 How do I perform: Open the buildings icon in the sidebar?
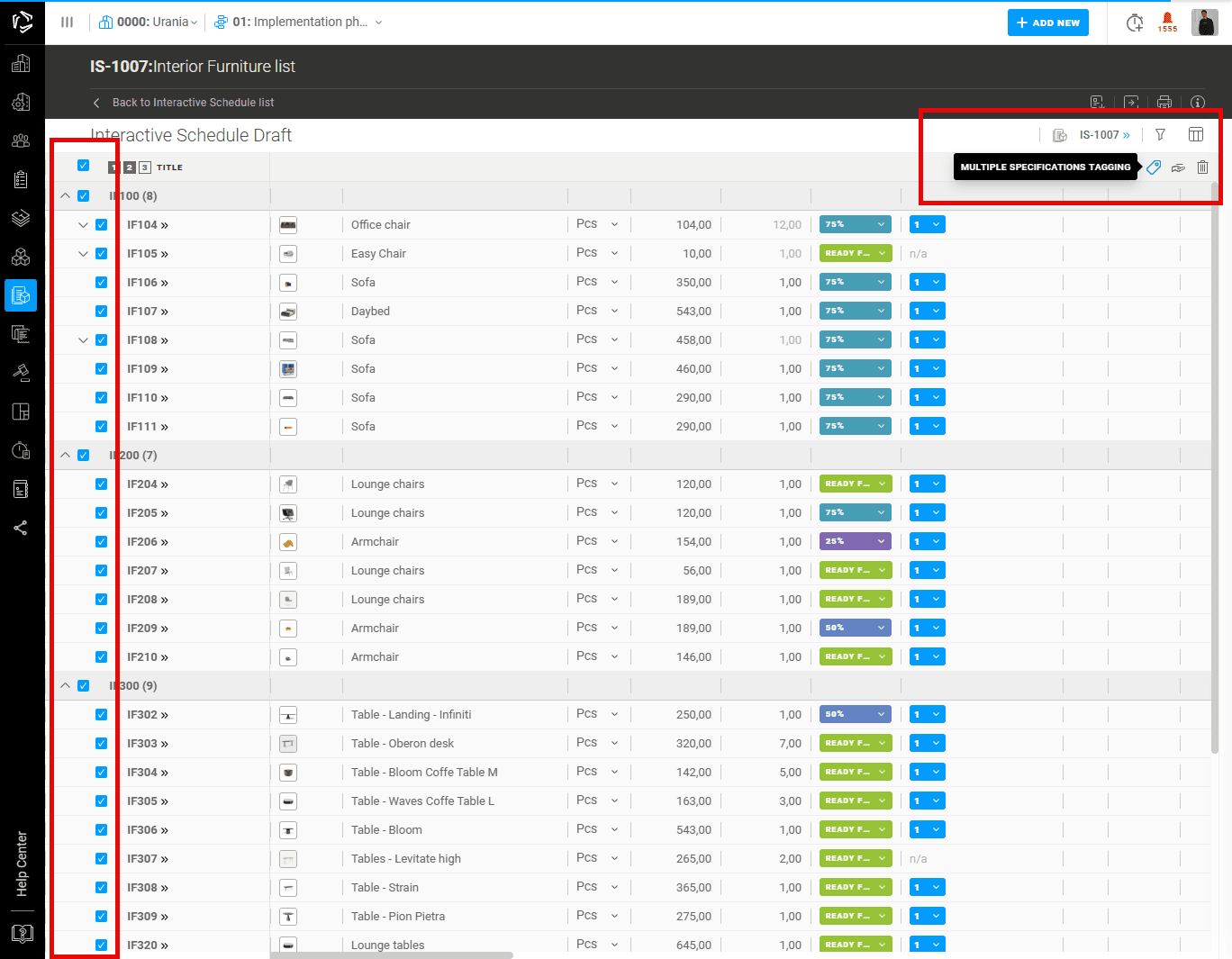point(21,63)
